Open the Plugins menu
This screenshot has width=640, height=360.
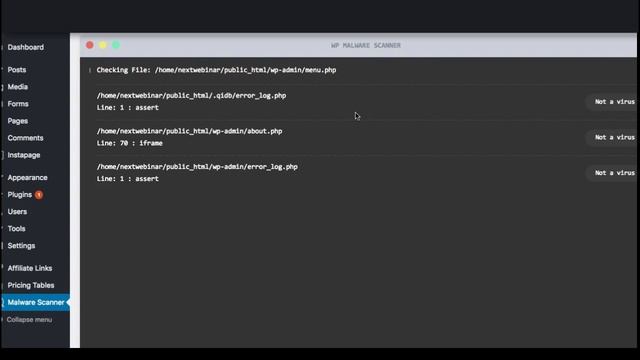[x=20, y=195]
